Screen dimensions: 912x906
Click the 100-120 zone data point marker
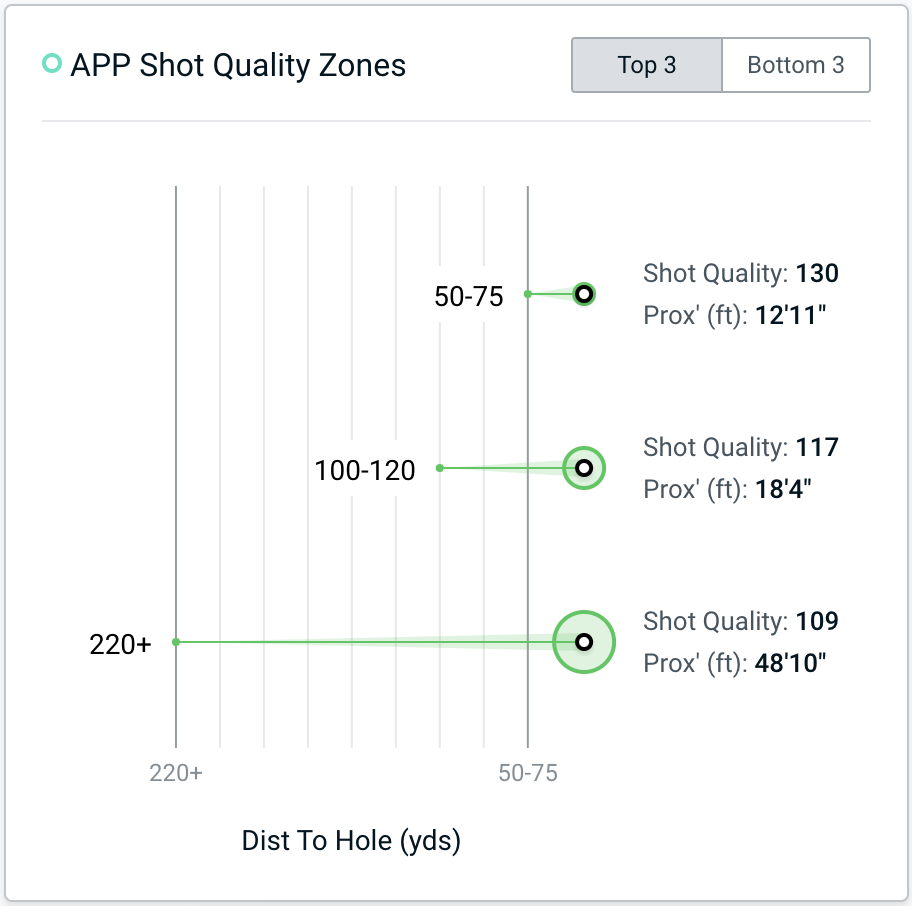point(584,468)
